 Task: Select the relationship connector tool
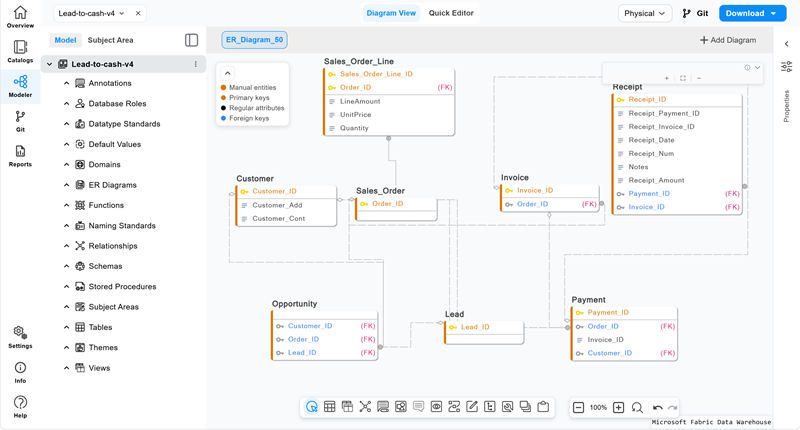coord(365,407)
